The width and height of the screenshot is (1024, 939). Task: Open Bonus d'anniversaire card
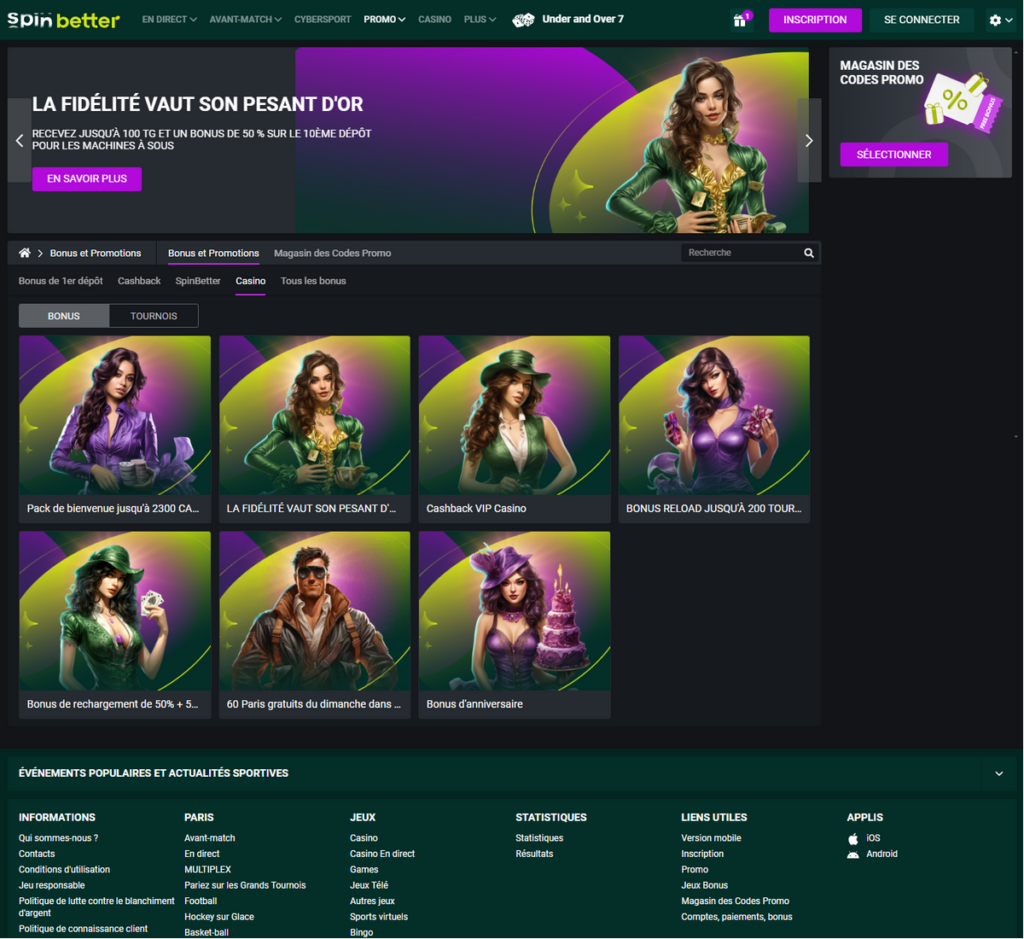(x=515, y=625)
